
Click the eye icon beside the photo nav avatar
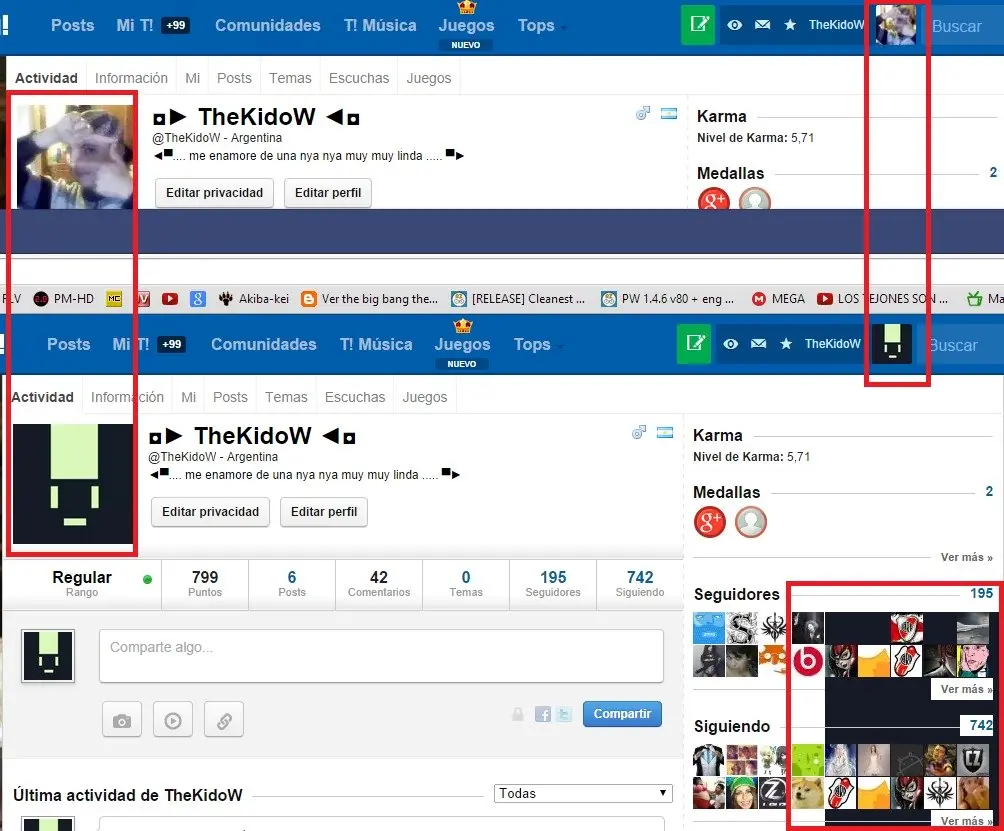(734, 25)
